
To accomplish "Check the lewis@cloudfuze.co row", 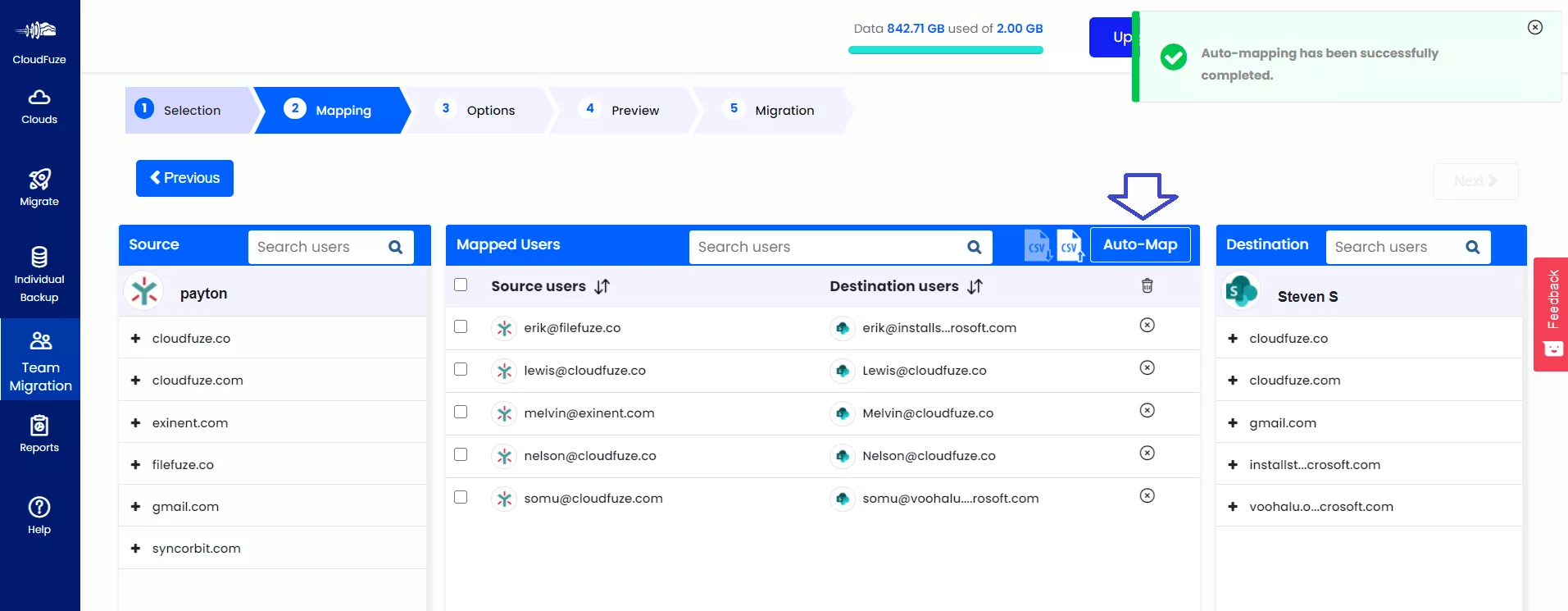I will click(x=461, y=369).
